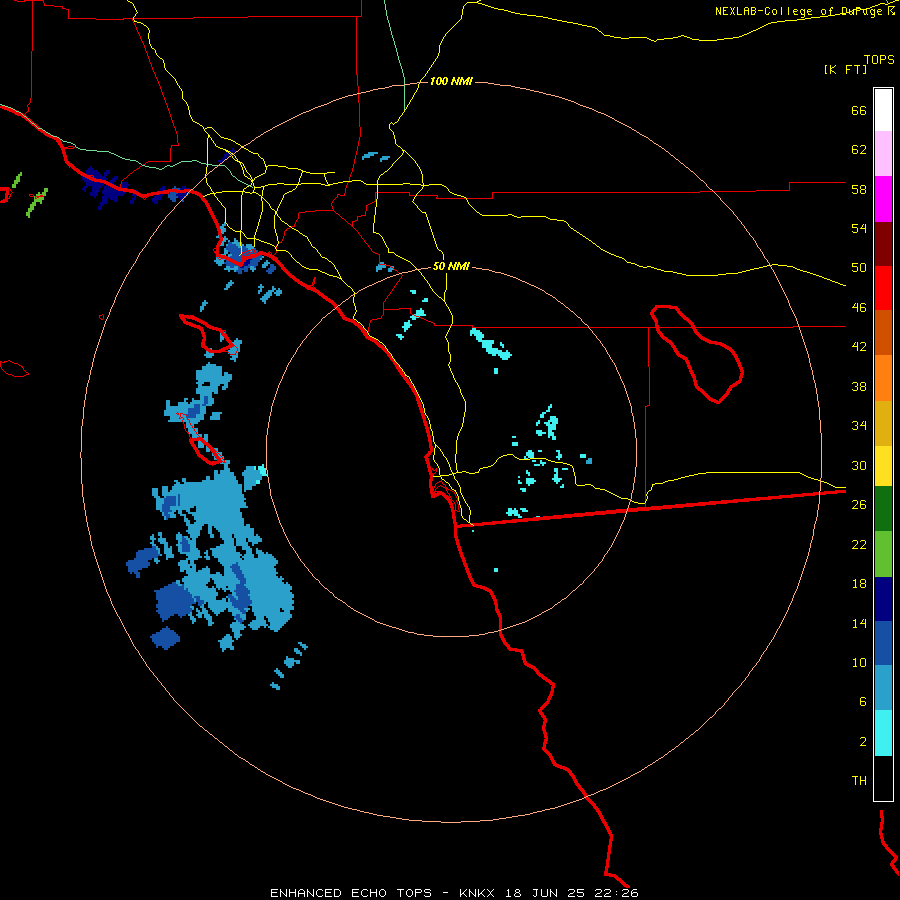
Task: Select the "6" legend value
Action: (x=863, y=702)
